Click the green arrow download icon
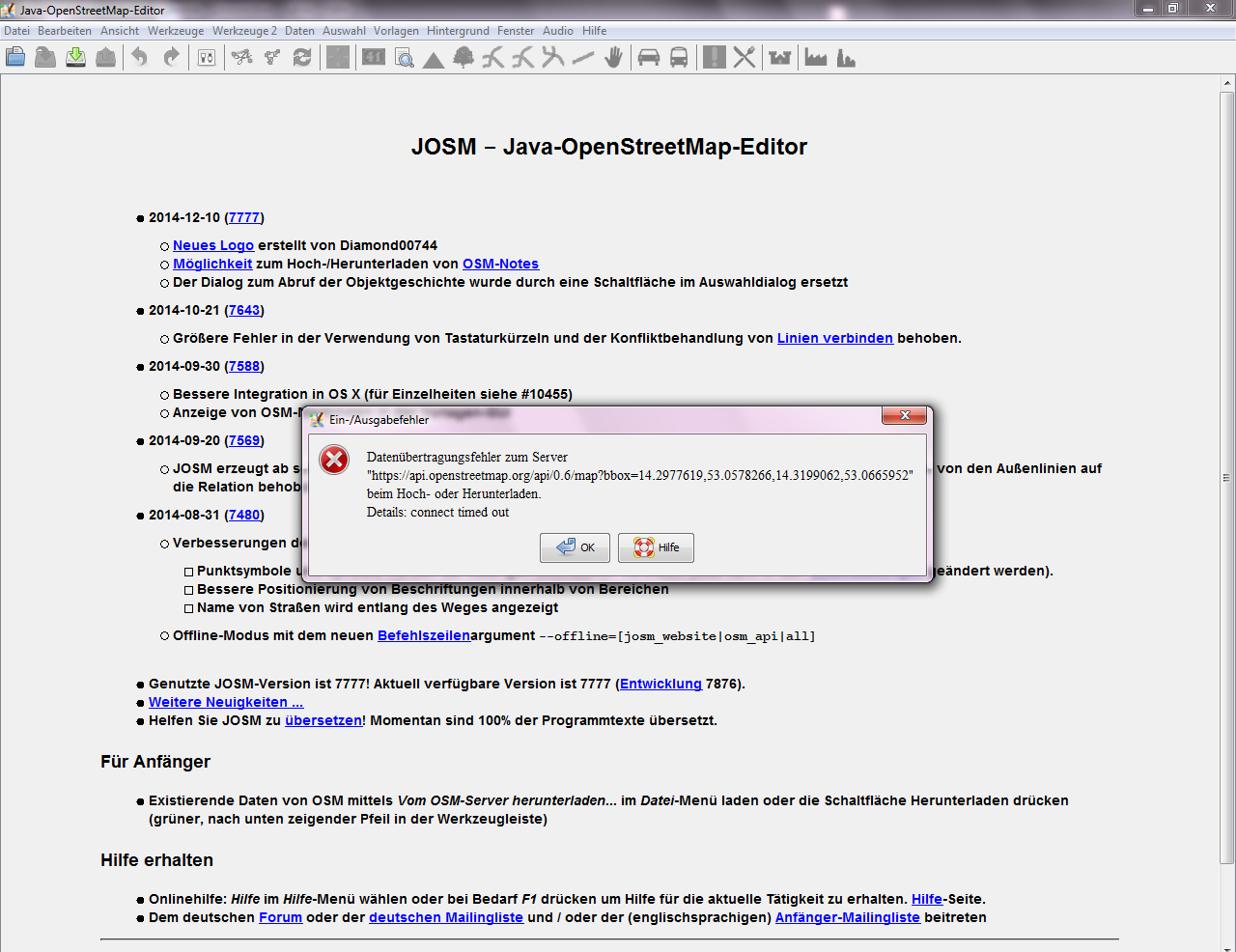Image resolution: width=1236 pixels, height=952 pixels. [75, 58]
